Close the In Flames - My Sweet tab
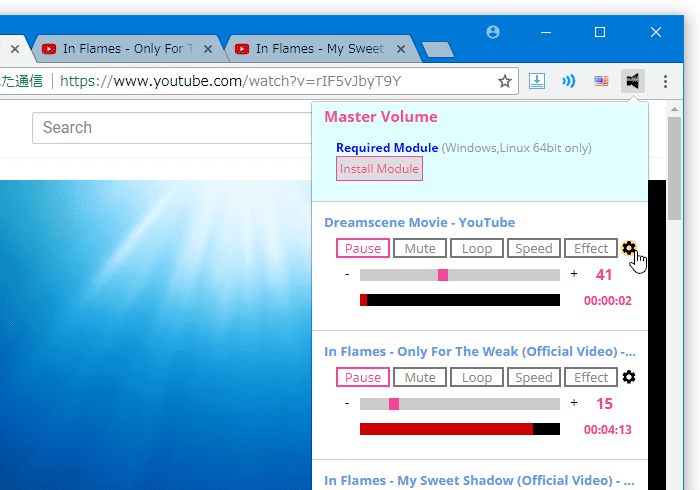 click(401, 49)
